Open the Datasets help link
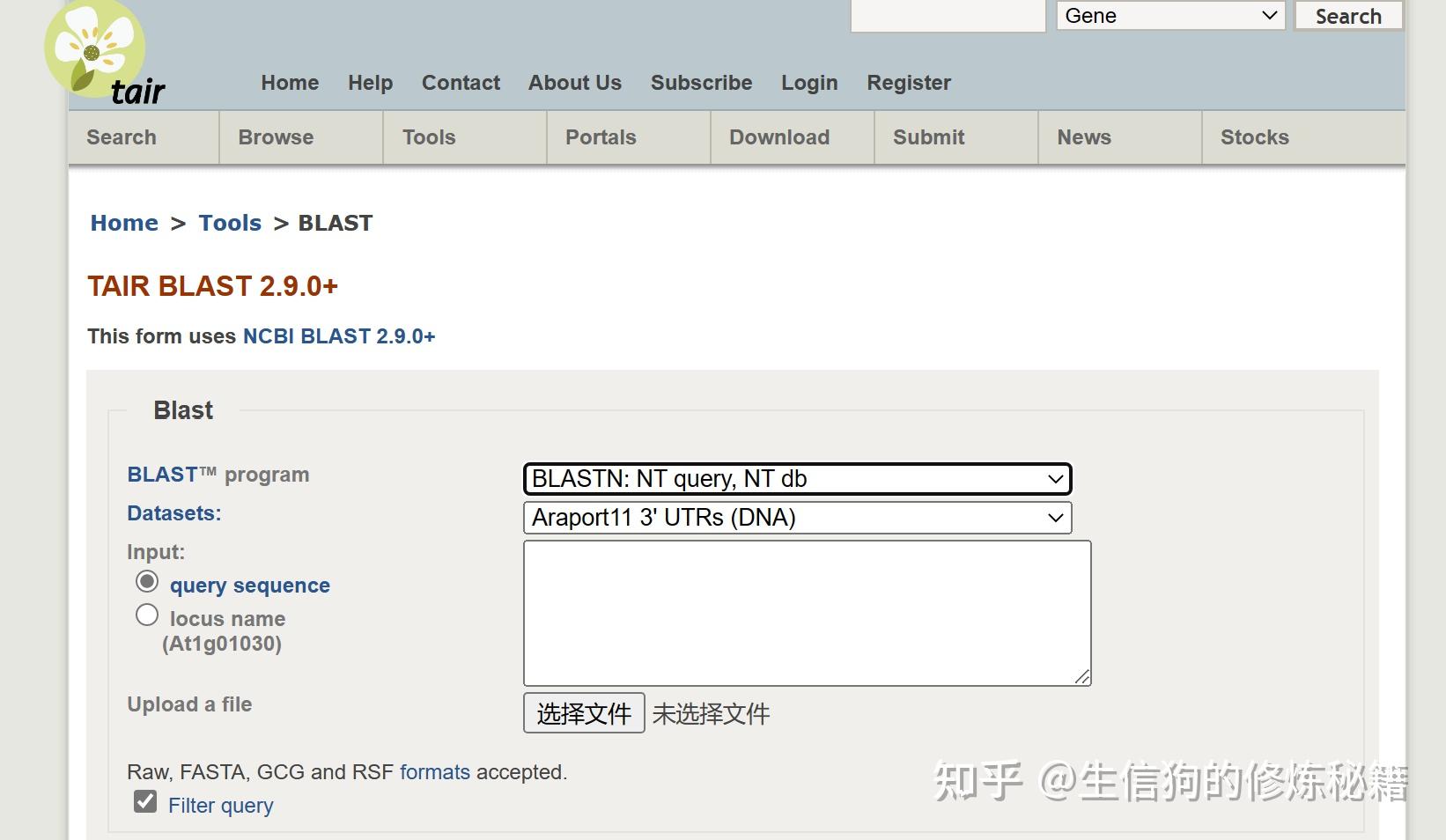 pos(174,513)
